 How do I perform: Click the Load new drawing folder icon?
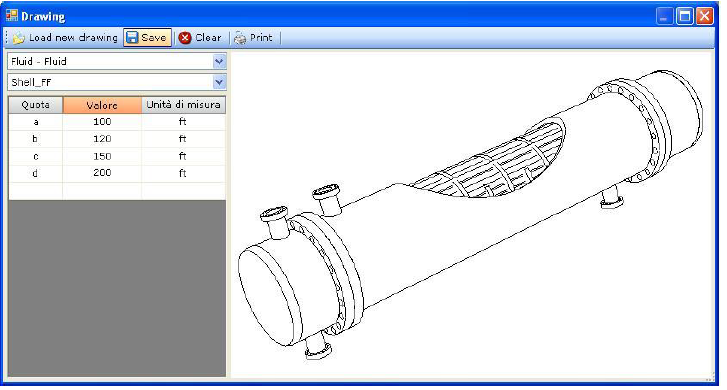[x=19, y=38]
